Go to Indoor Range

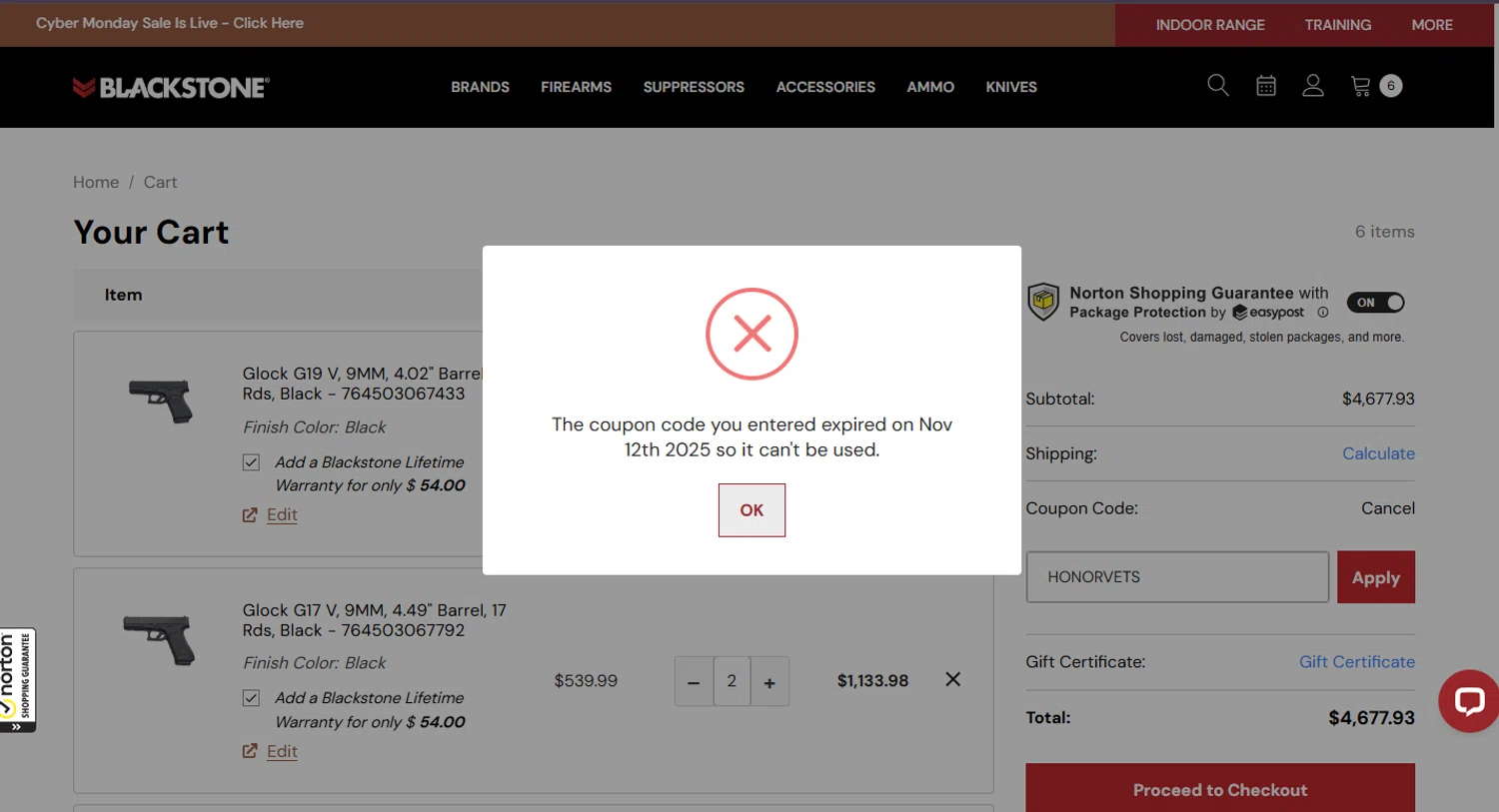(x=1210, y=25)
